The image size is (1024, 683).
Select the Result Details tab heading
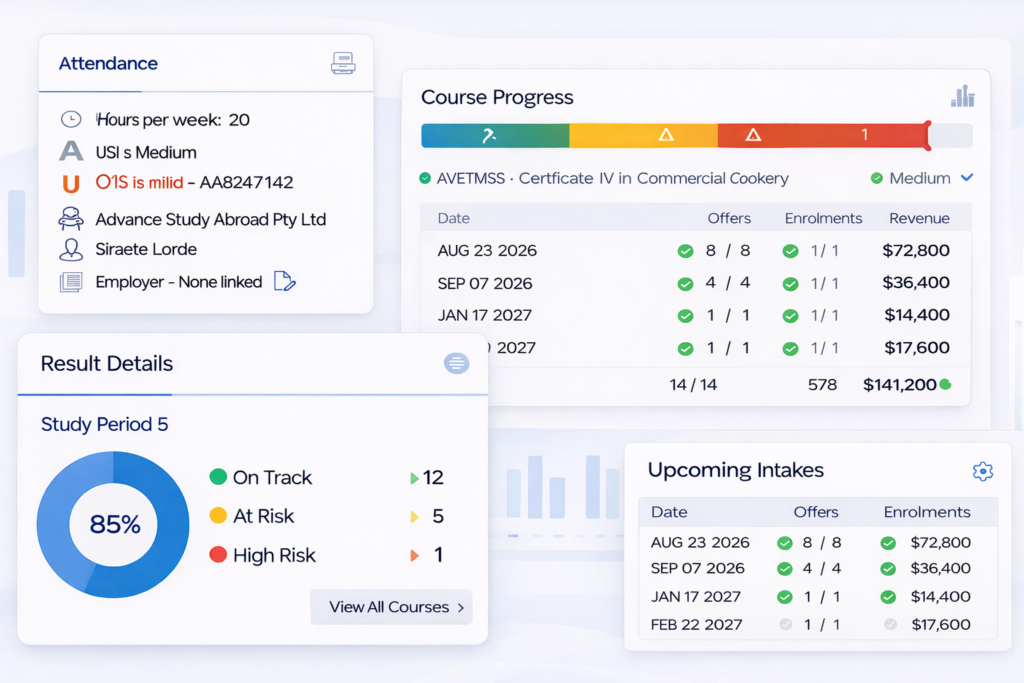point(106,364)
